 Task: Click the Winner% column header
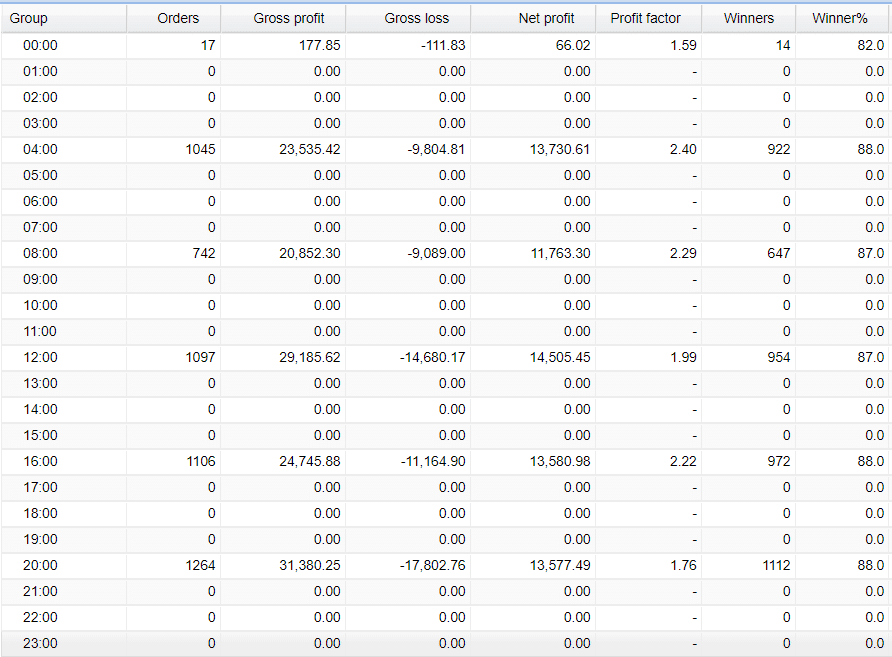(840, 18)
